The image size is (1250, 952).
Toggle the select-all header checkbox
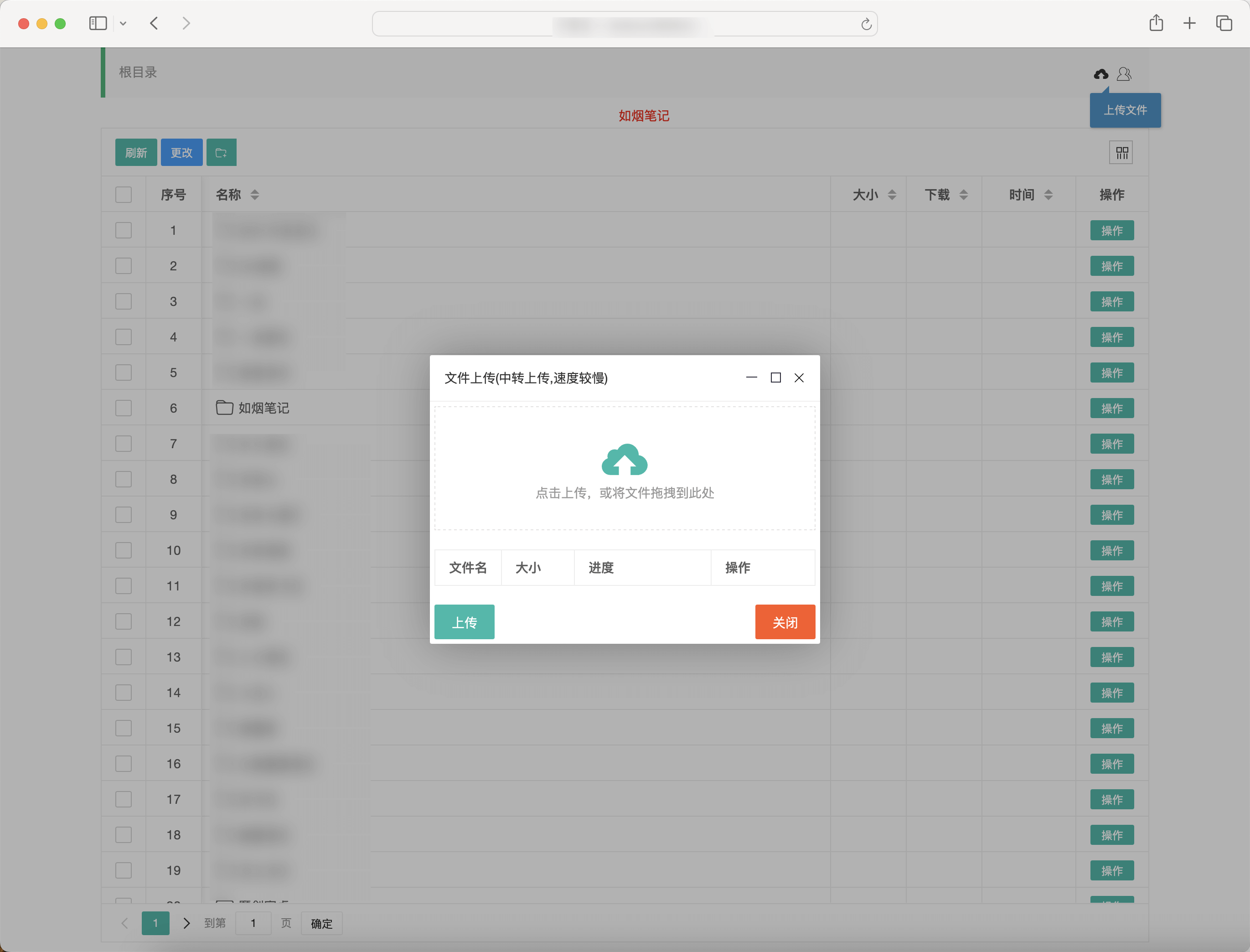[x=124, y=194]
